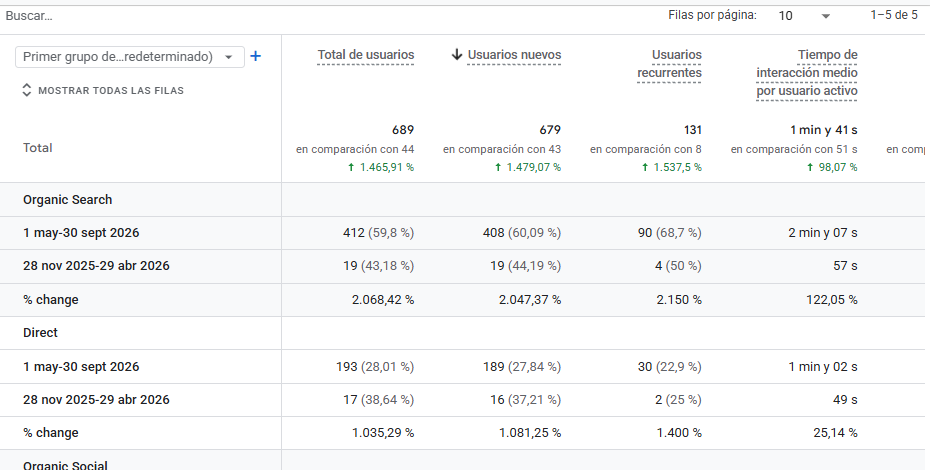The width and height of the screenshot is (930, 470).
Task: Click cell 49 s
Action: click(x=845, y=400)
